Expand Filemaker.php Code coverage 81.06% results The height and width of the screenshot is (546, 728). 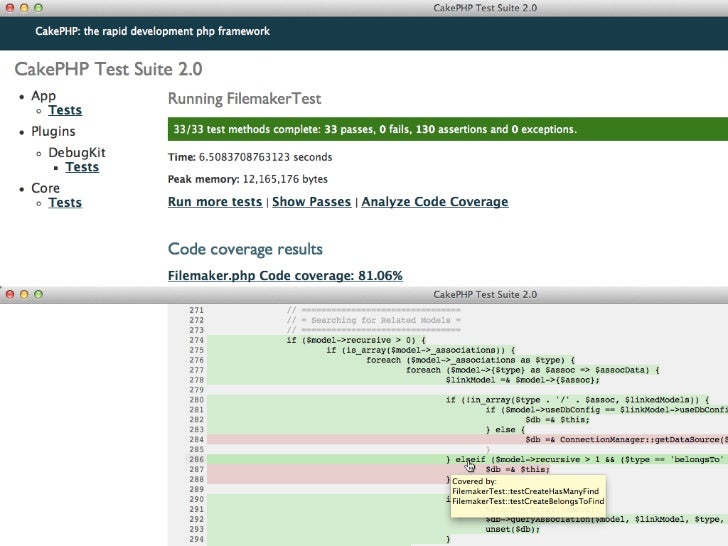285,275
